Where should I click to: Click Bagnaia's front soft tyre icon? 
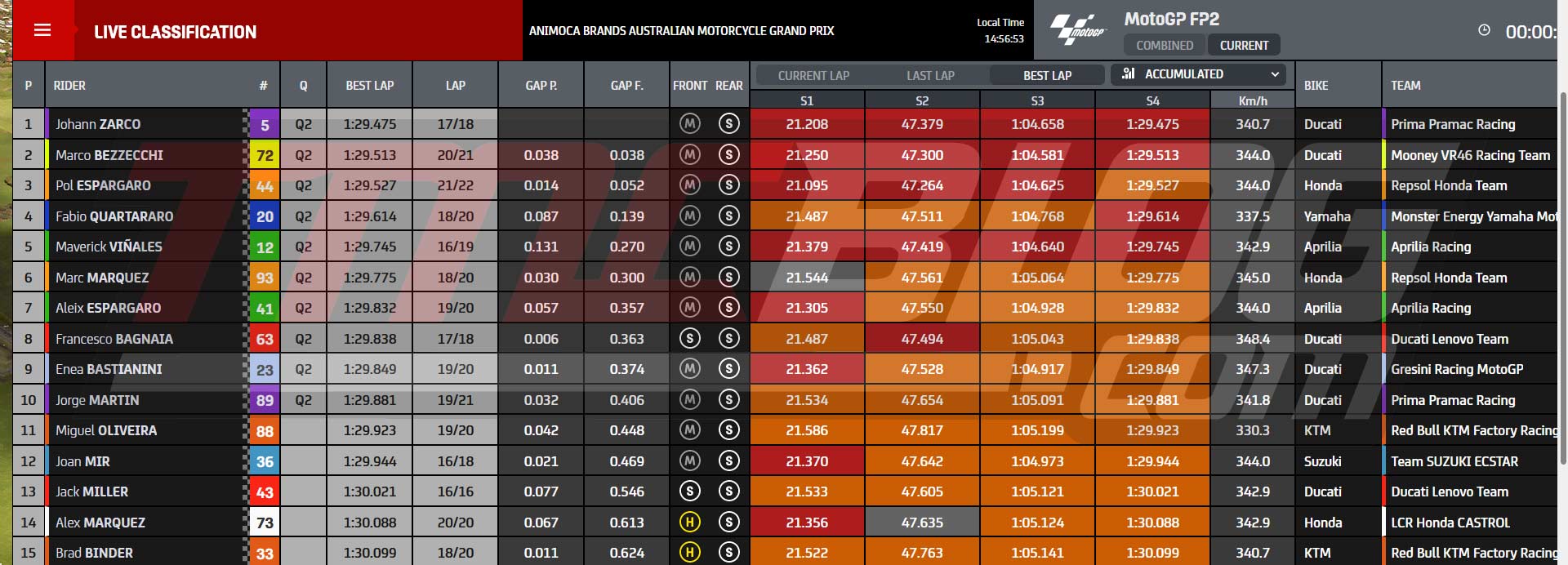690,339
